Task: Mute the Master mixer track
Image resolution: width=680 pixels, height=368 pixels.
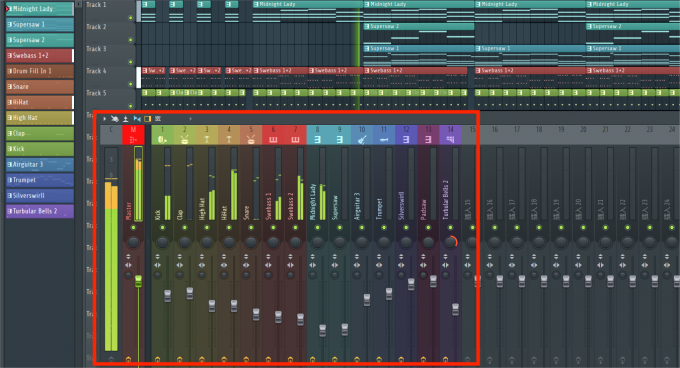Action: [133, 228]
